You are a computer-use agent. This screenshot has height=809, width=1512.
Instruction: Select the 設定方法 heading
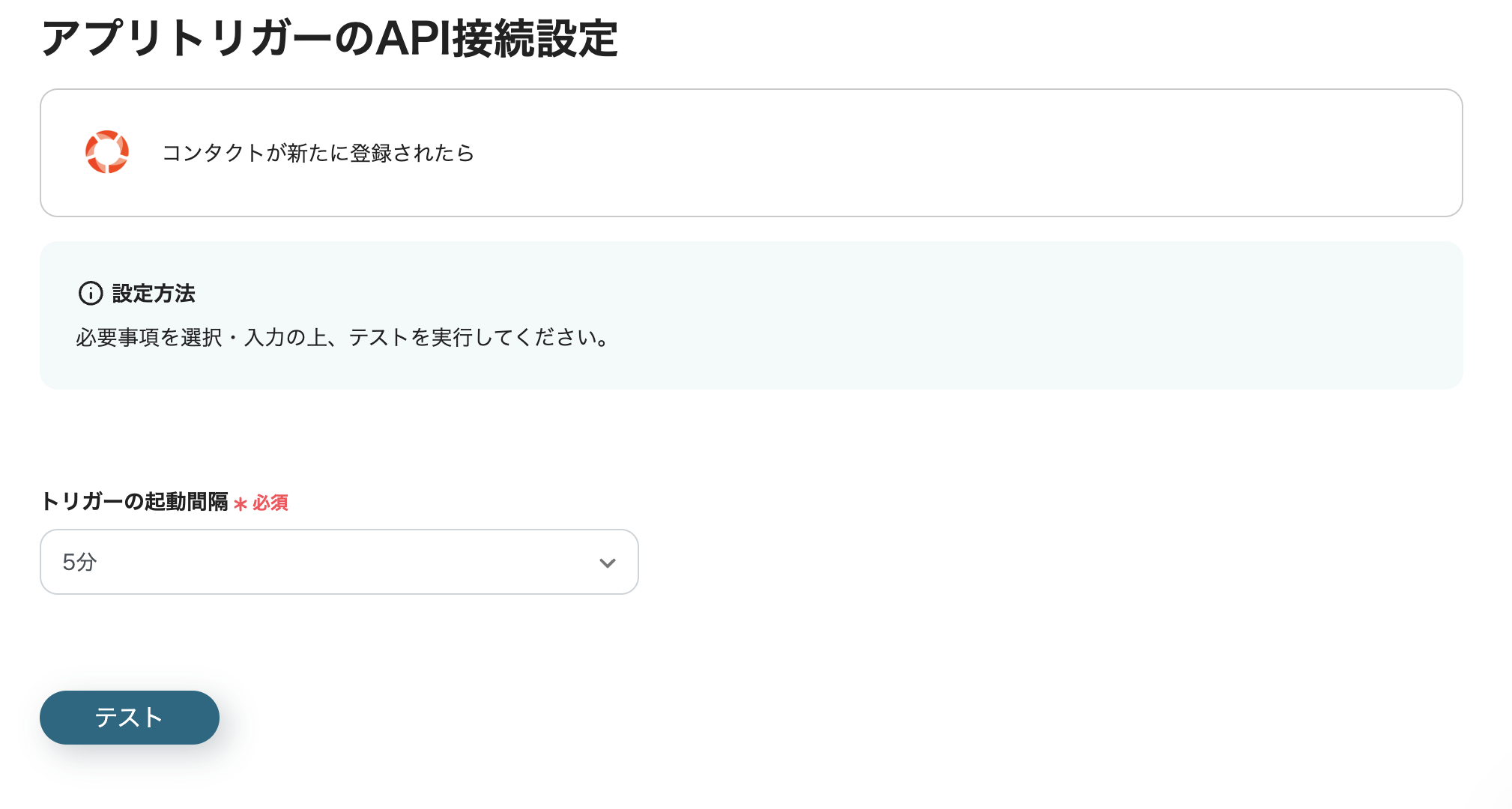(153, 294)
